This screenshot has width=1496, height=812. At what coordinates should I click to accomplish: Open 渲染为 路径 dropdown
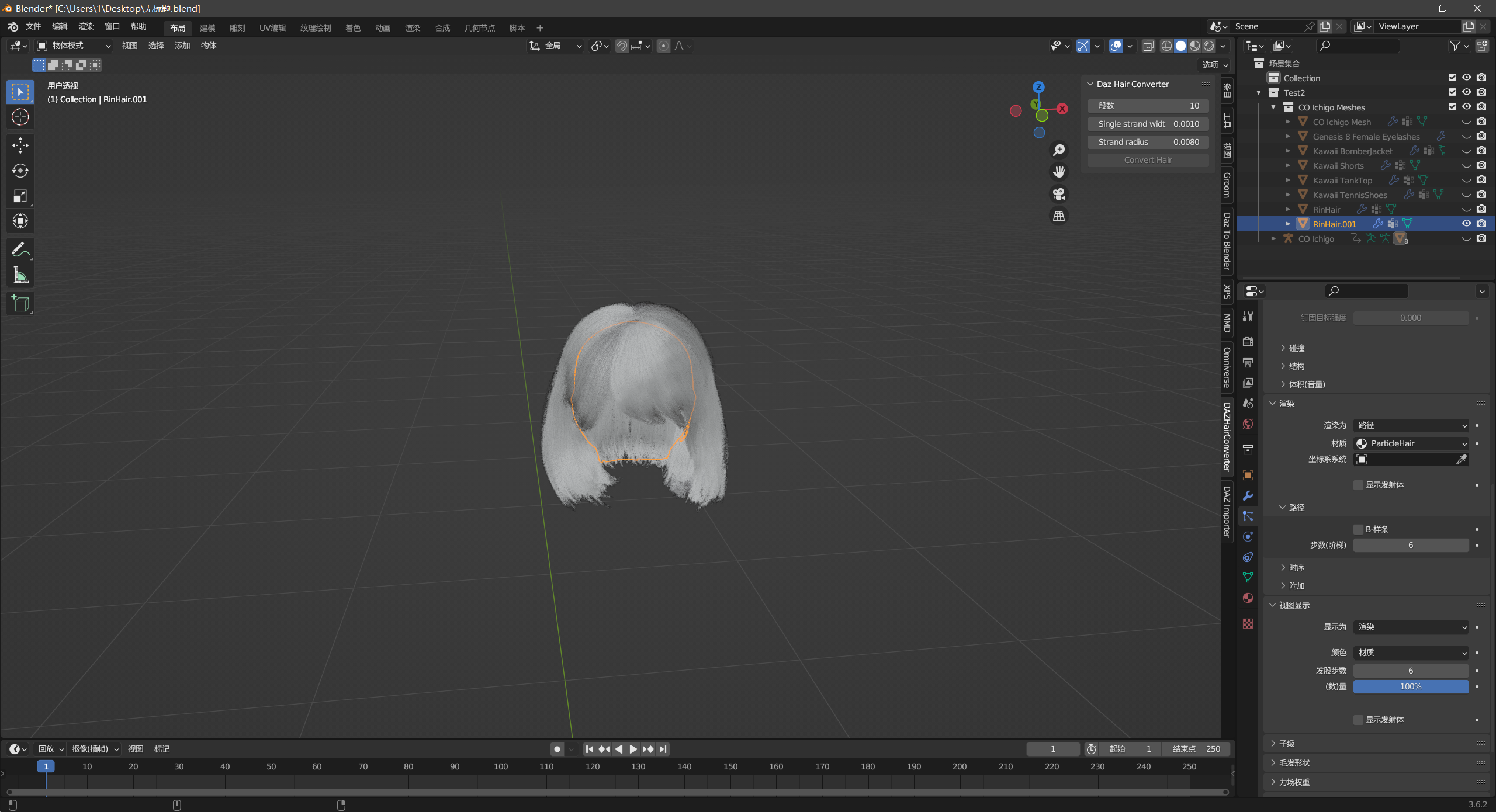1411,425
